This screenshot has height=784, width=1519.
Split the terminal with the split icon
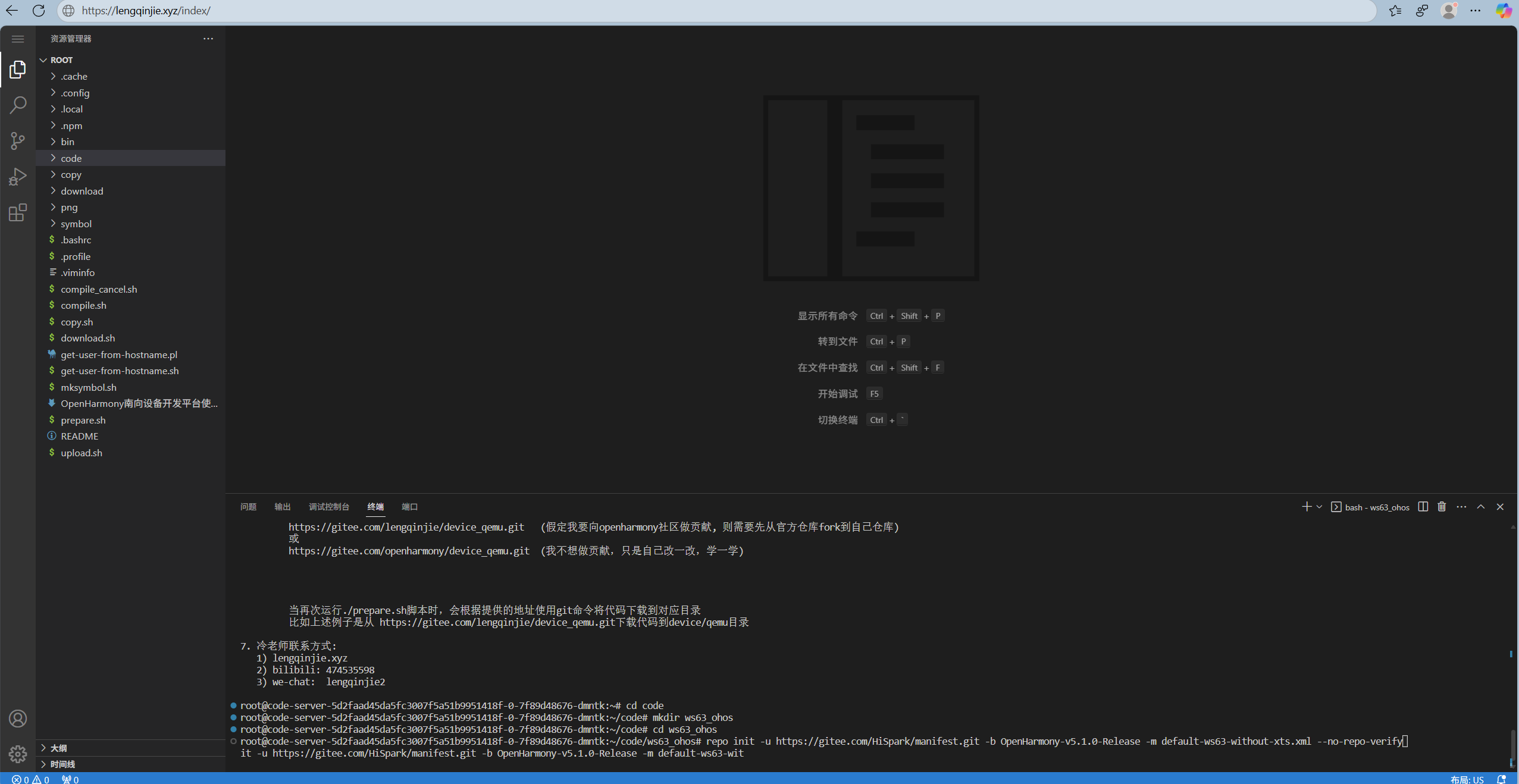1423,507
